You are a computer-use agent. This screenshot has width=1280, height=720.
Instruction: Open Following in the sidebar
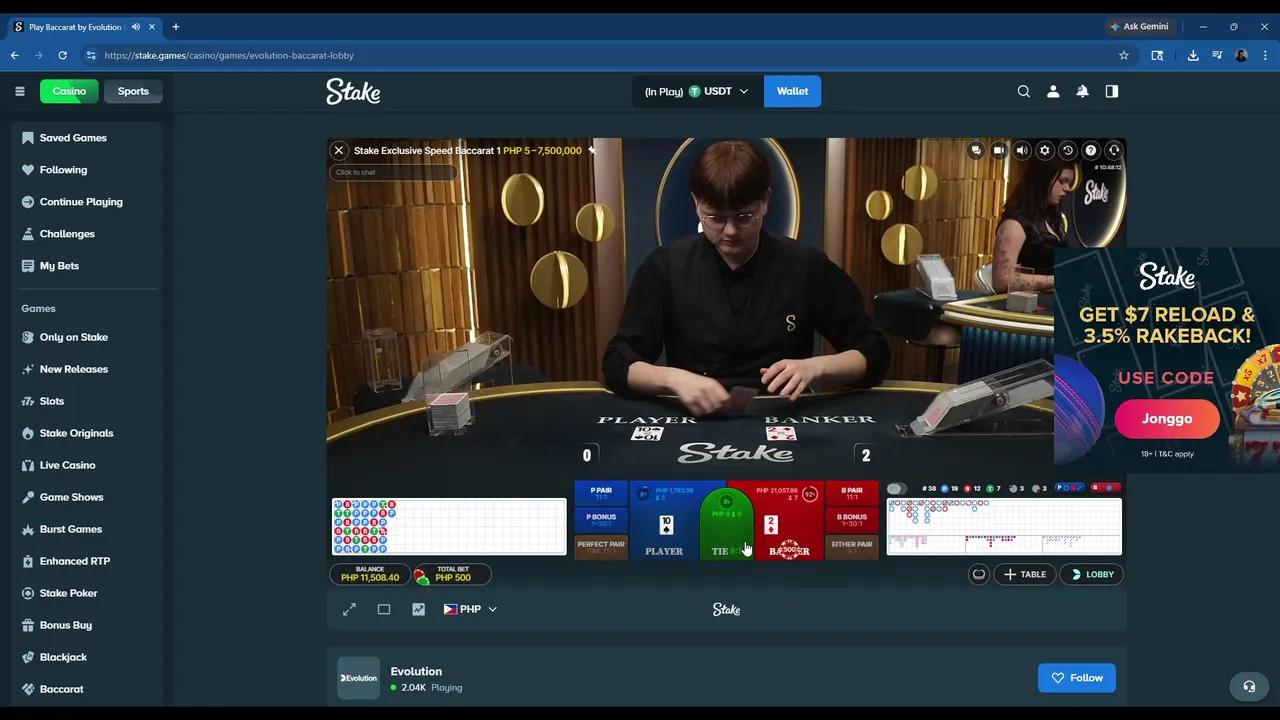87,170
